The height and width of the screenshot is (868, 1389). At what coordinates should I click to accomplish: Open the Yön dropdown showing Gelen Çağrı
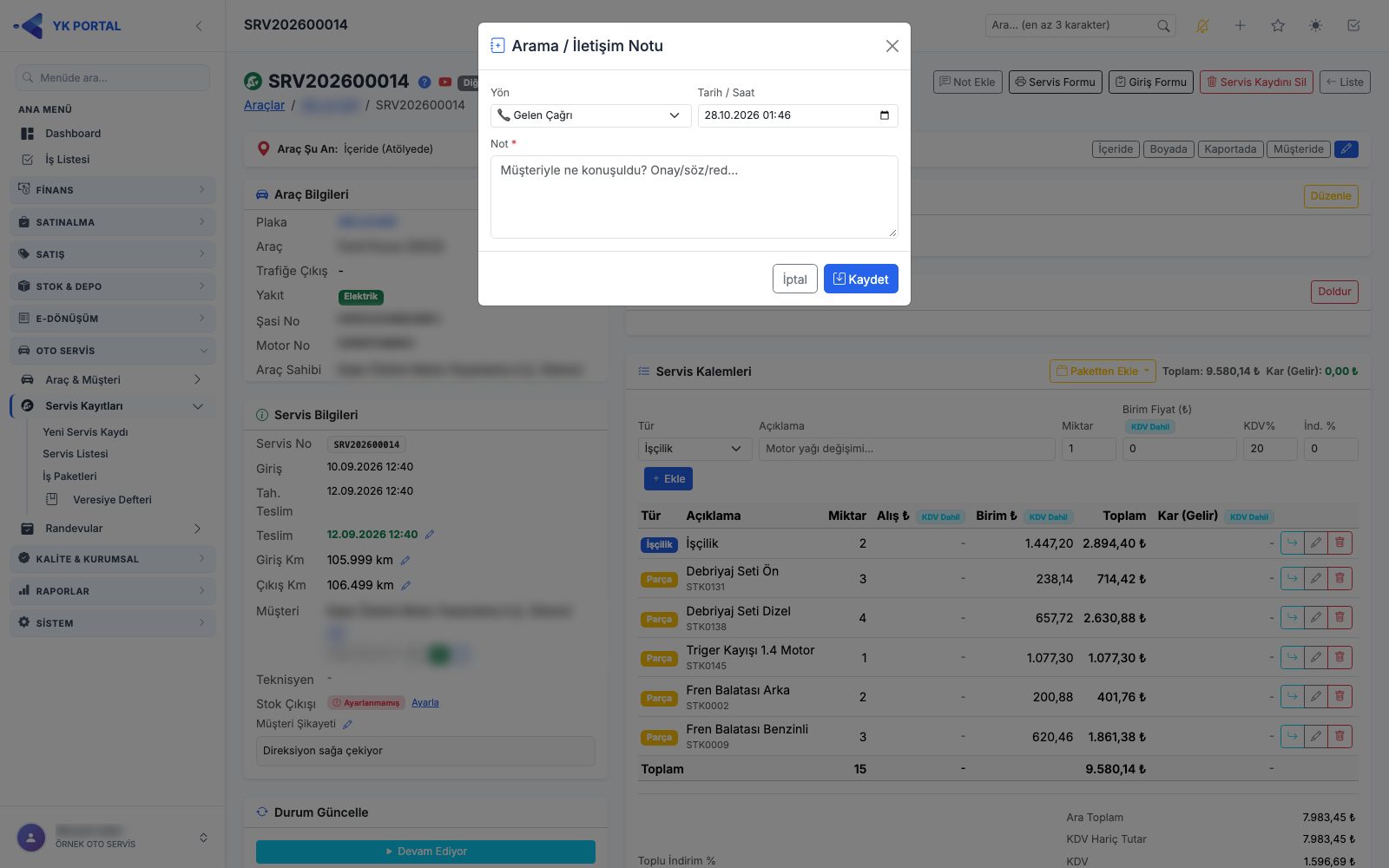coord(590,115)
